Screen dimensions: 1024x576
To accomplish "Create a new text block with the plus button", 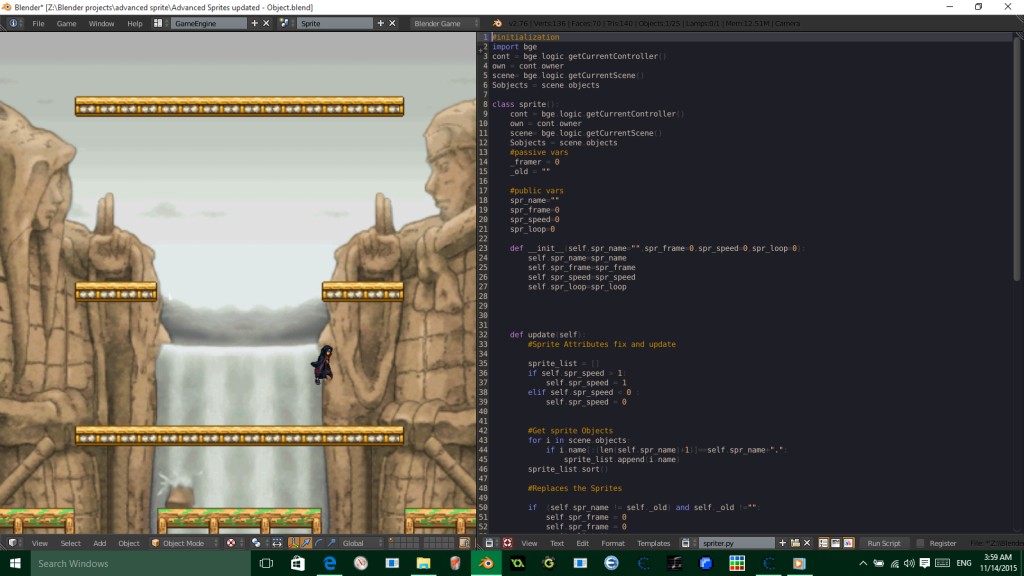I will [x=782, y=543].
